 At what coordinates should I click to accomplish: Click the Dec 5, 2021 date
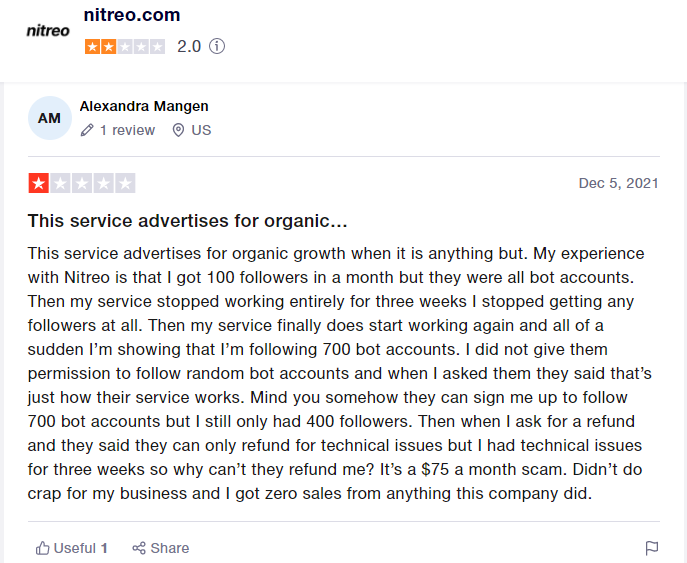pyautogui.click(x=618, y=183)
